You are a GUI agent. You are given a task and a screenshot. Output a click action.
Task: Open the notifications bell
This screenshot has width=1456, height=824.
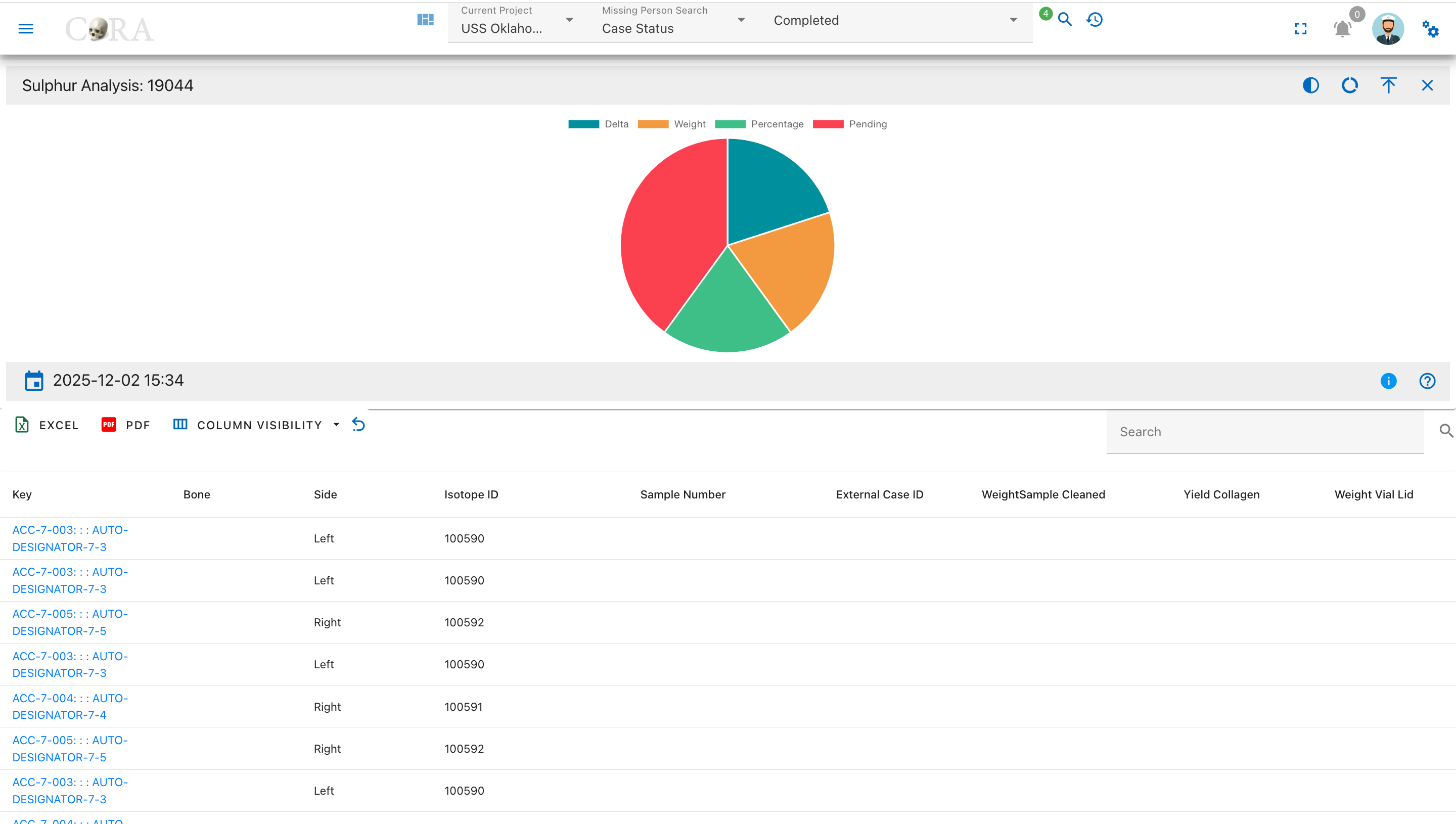(1342, 28)
